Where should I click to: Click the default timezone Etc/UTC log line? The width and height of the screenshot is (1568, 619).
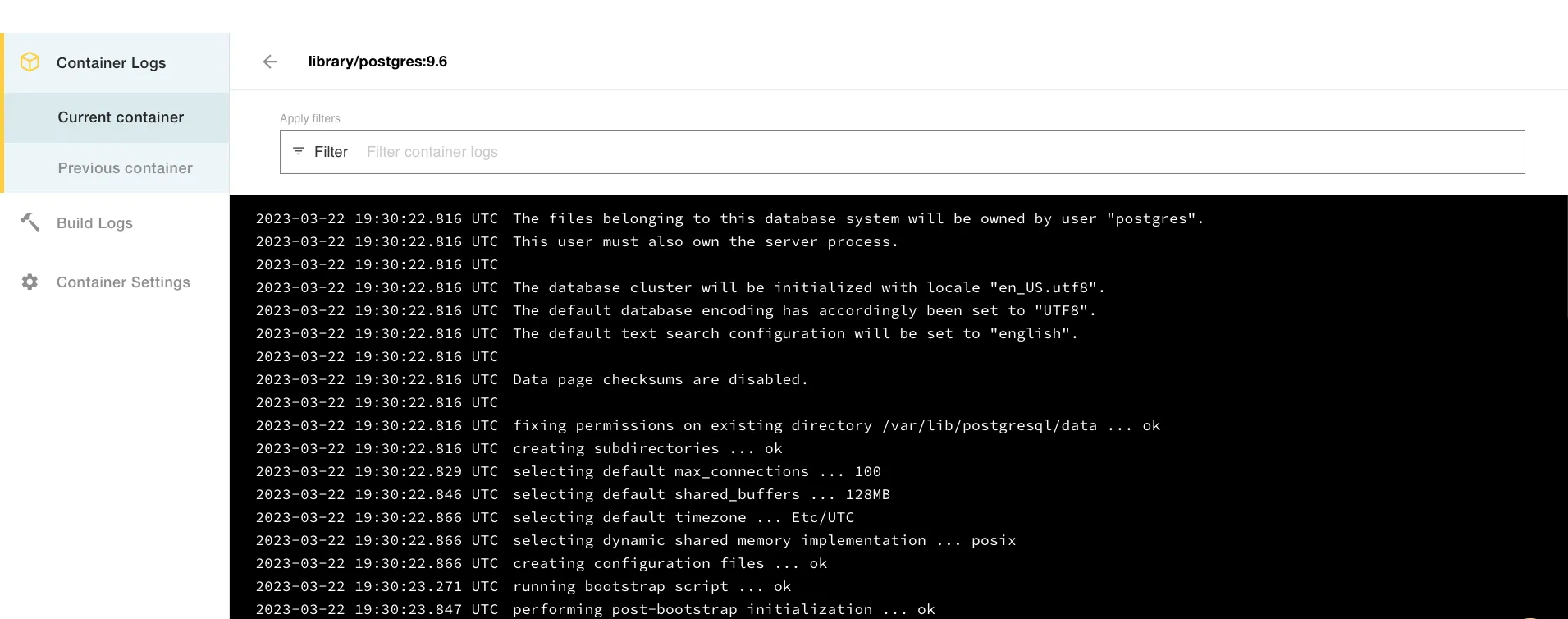(x=683, y=517)
